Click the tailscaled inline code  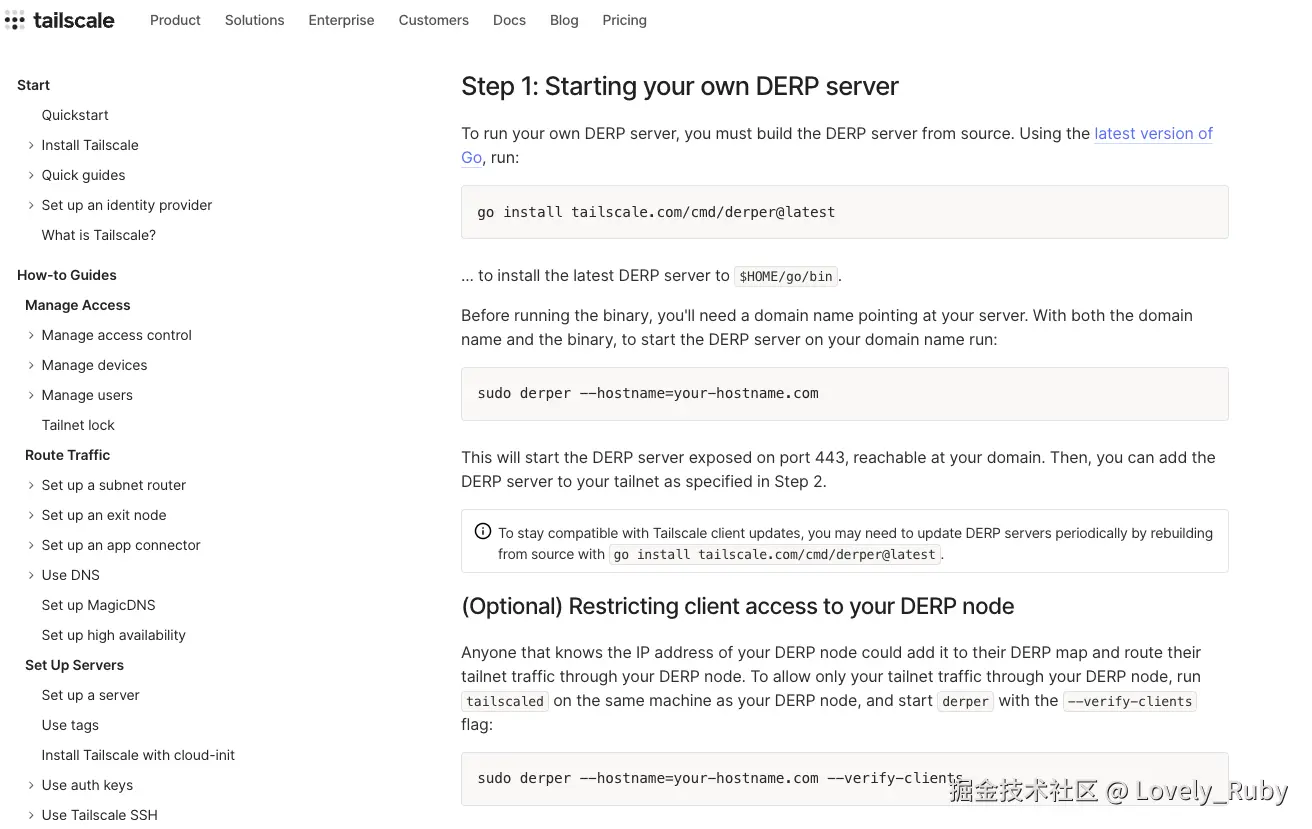pos(505,701)
